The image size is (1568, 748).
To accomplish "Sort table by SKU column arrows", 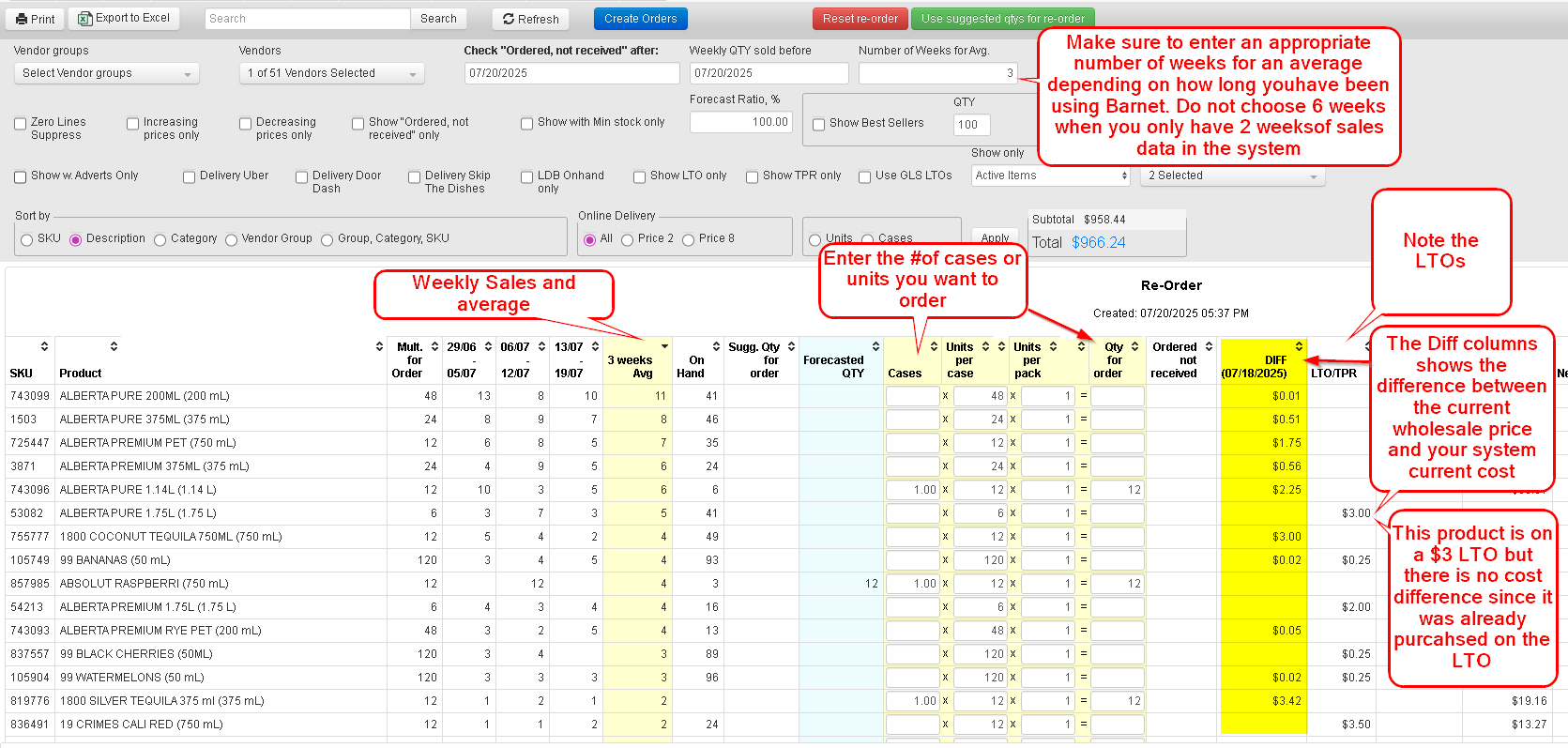I will 44,346.
